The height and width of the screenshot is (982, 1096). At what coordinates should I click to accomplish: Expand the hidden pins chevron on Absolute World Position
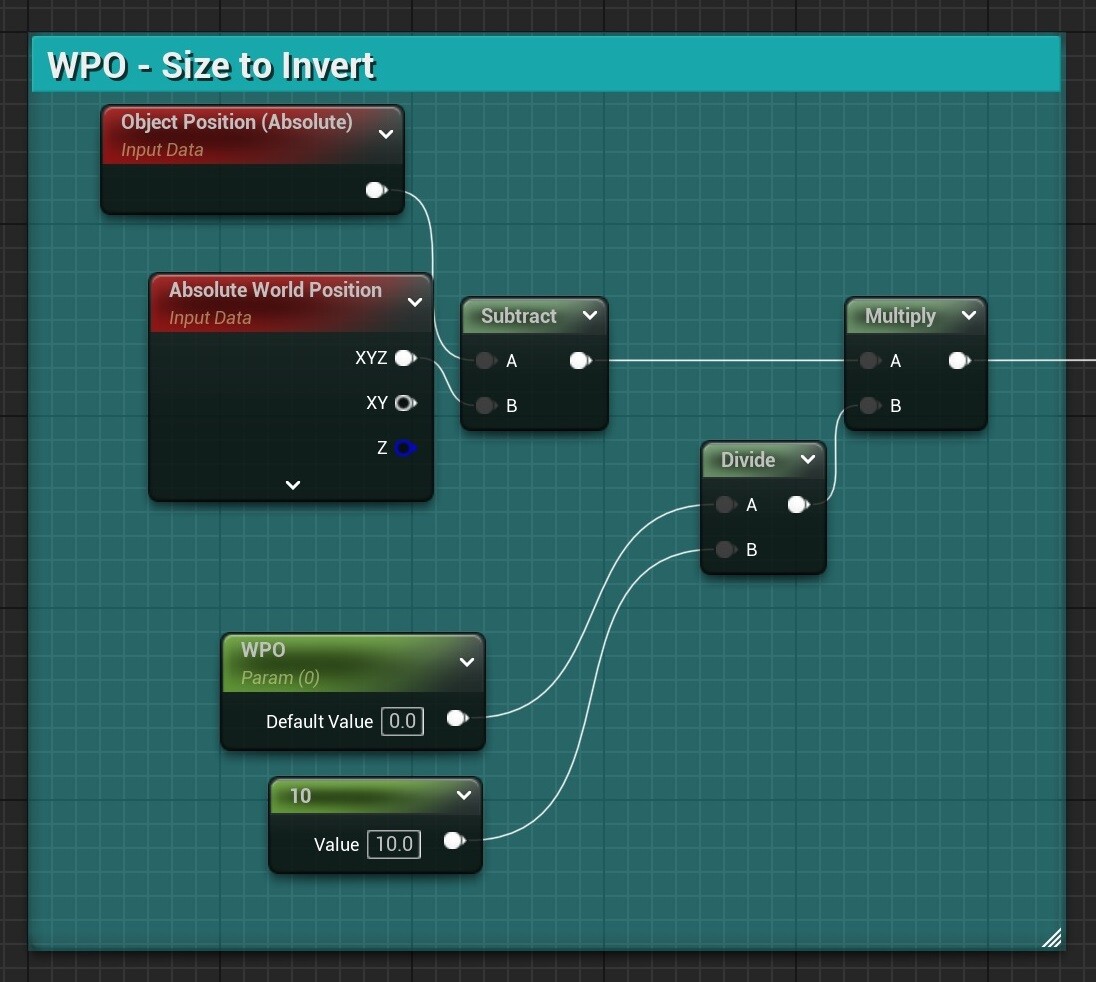click(x=291, y=485)
